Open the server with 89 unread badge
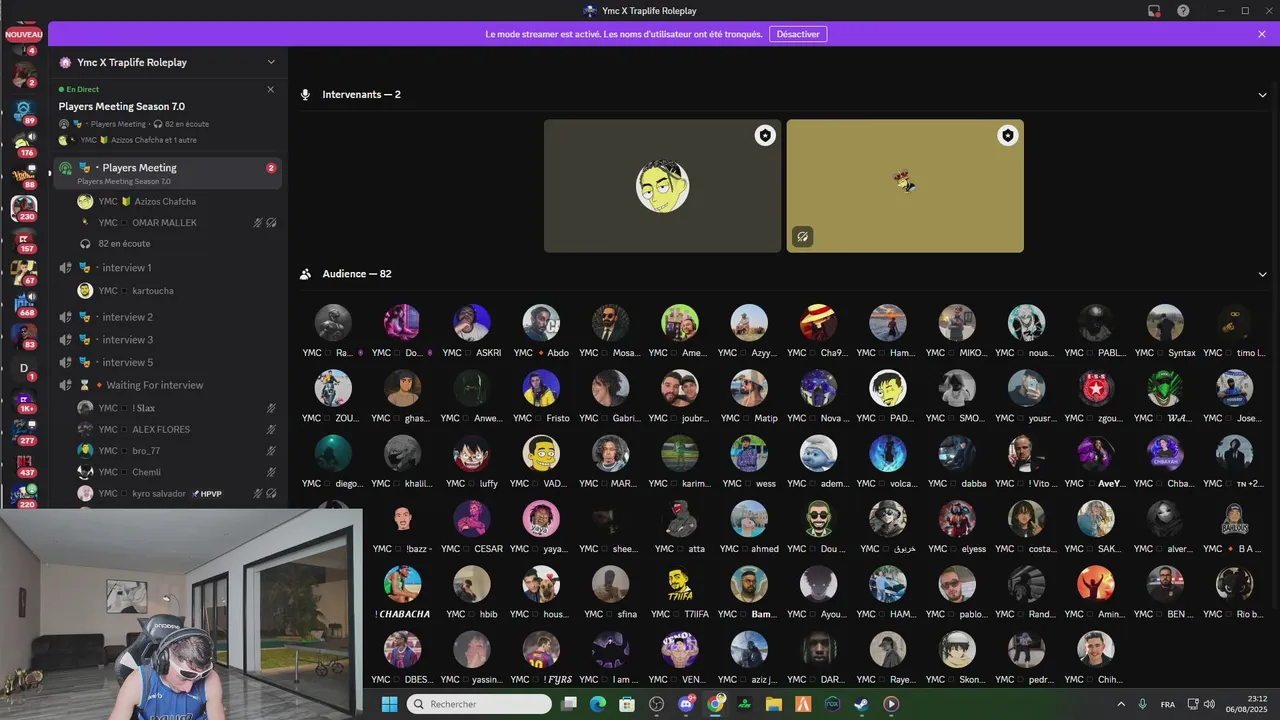The width and height of the screenshot is (1280, 720). coord(23,111)
